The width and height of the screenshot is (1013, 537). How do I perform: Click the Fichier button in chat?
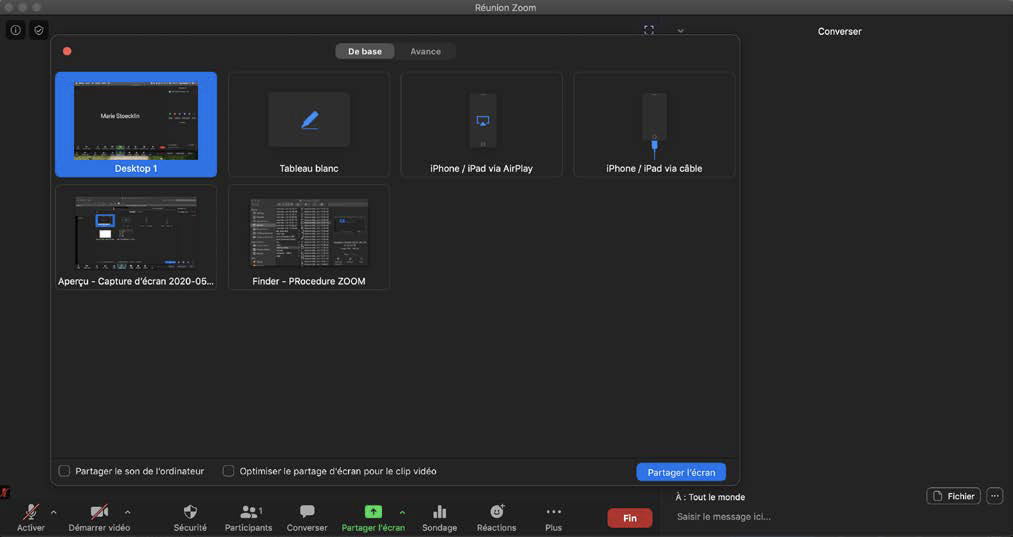point(953,496)
